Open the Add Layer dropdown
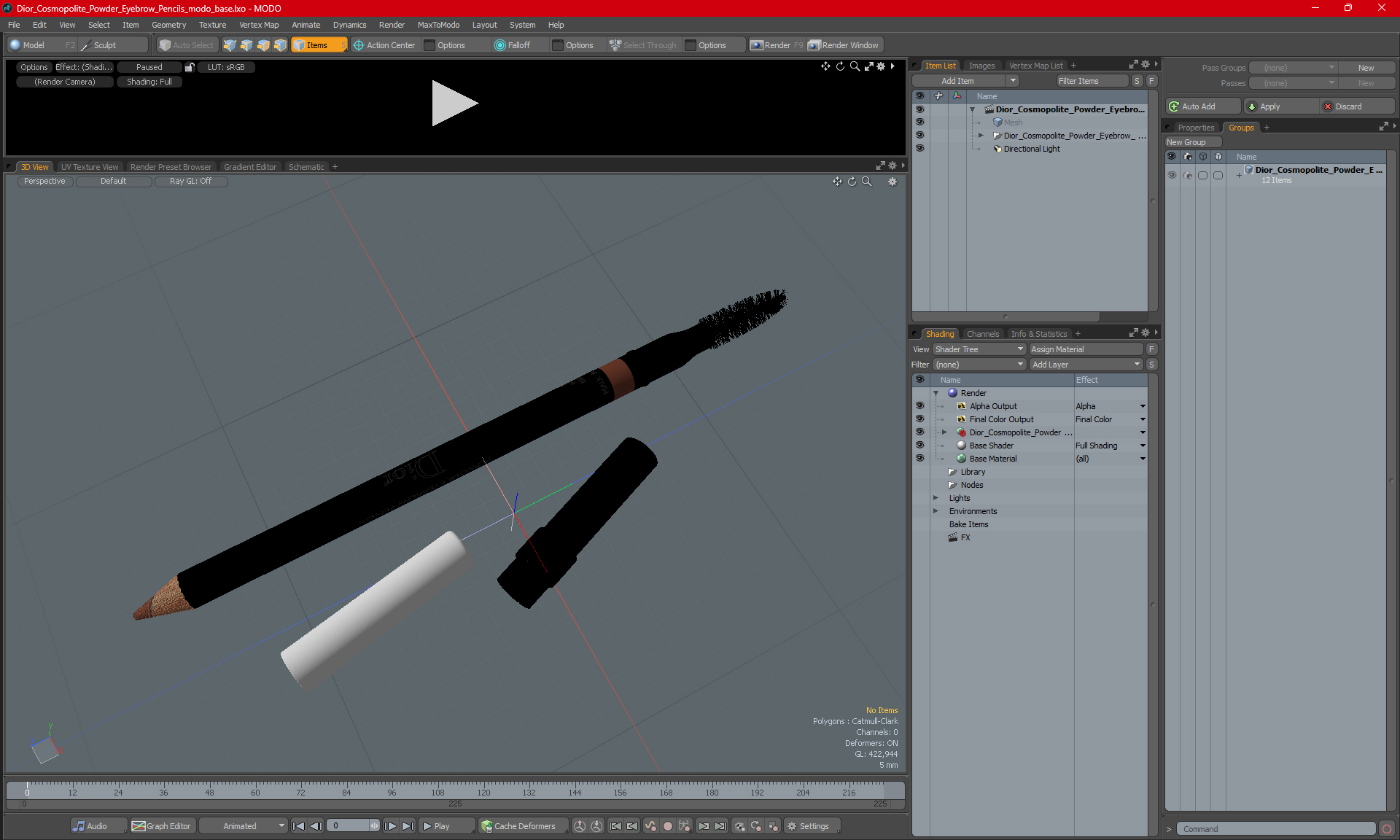The image size is (1400, 840). coord(1086,365)
